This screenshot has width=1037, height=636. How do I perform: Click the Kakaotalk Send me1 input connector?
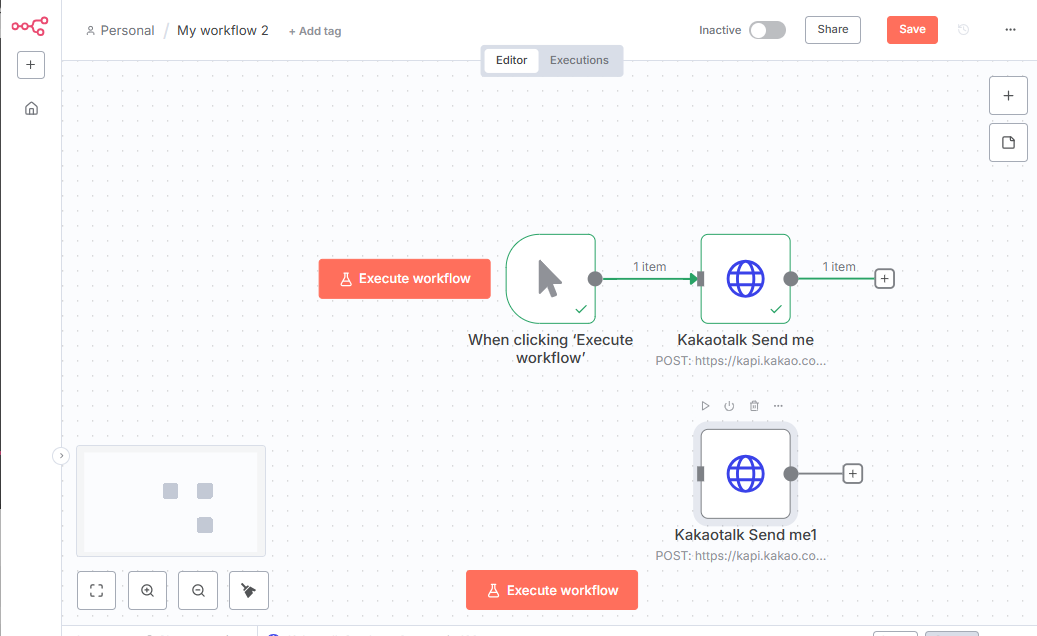[701, 474]
